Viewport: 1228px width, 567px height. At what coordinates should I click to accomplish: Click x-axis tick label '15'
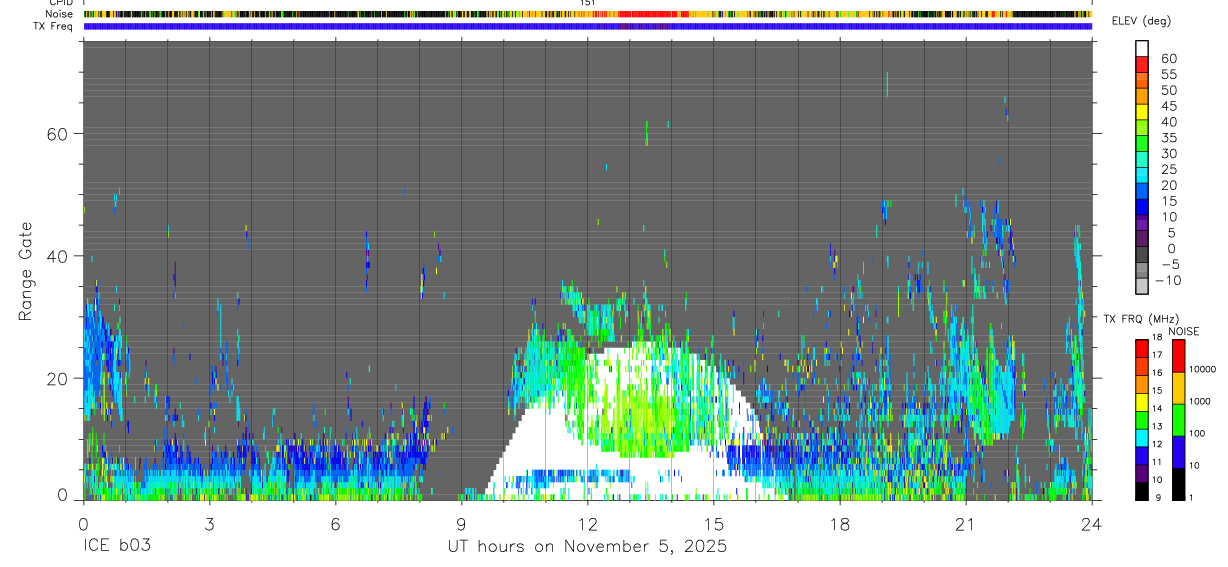713,524
